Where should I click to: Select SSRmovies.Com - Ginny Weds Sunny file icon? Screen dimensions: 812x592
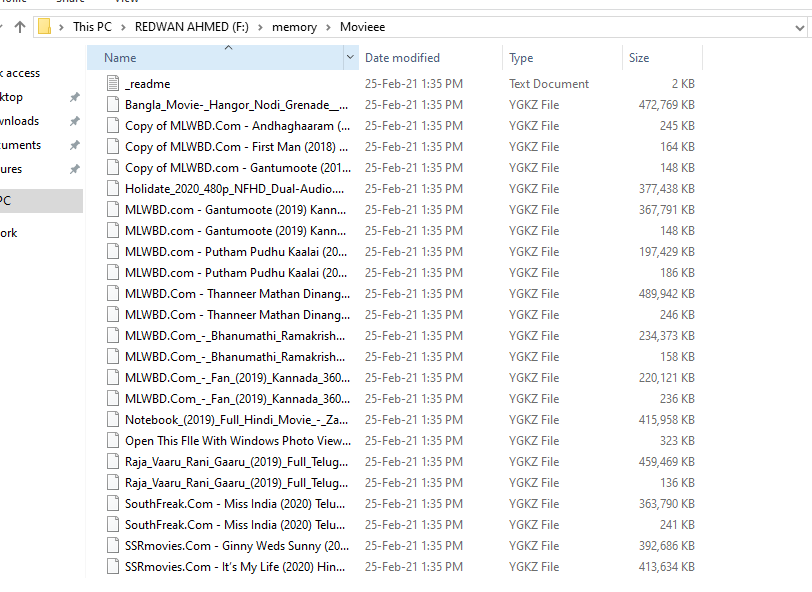click(x=113, y=545)
